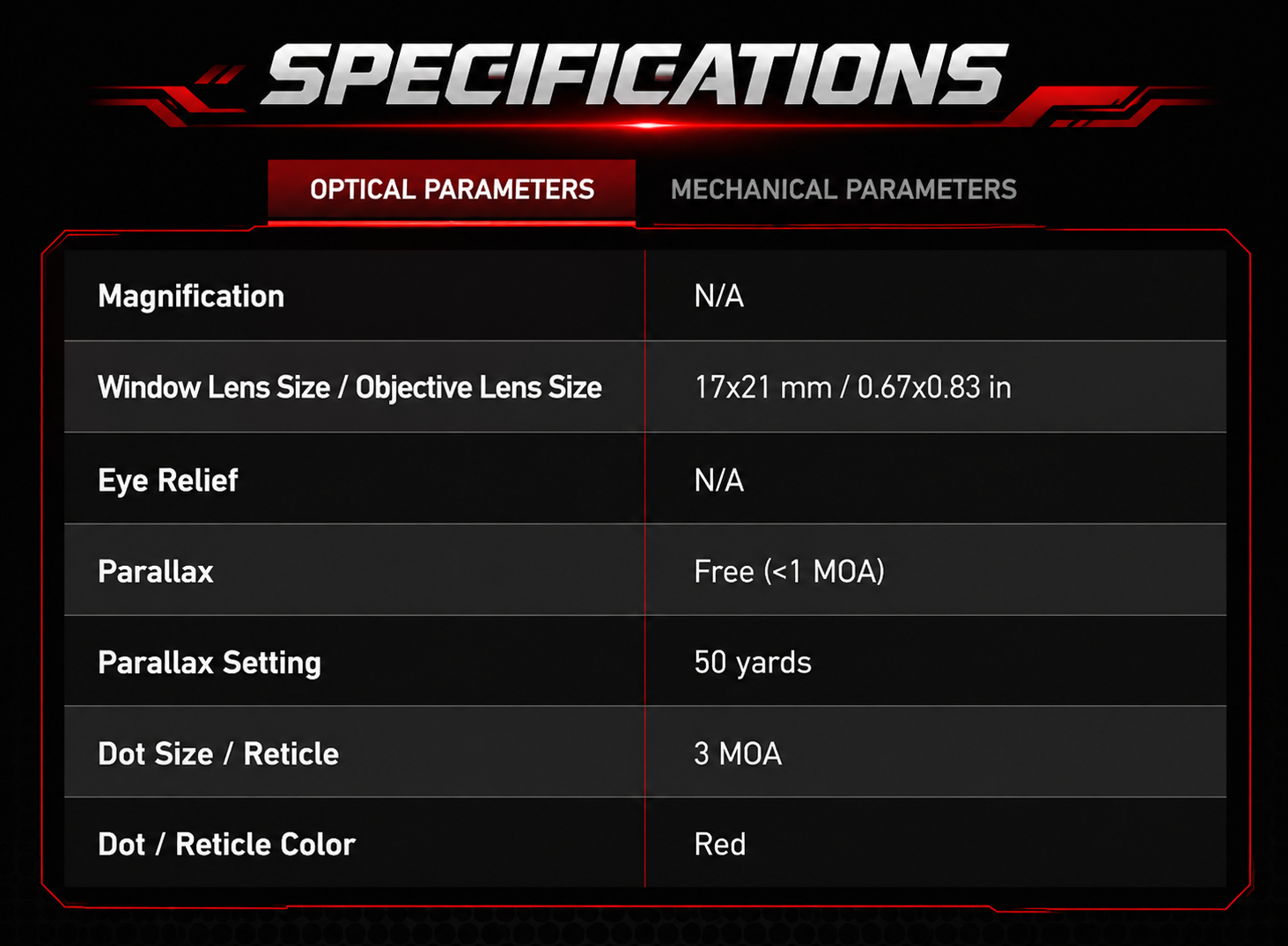The width and height of the screenshot is (1288, 946).
Task: Select the Eye Relief row label
Action: click(x=167, y=480)
